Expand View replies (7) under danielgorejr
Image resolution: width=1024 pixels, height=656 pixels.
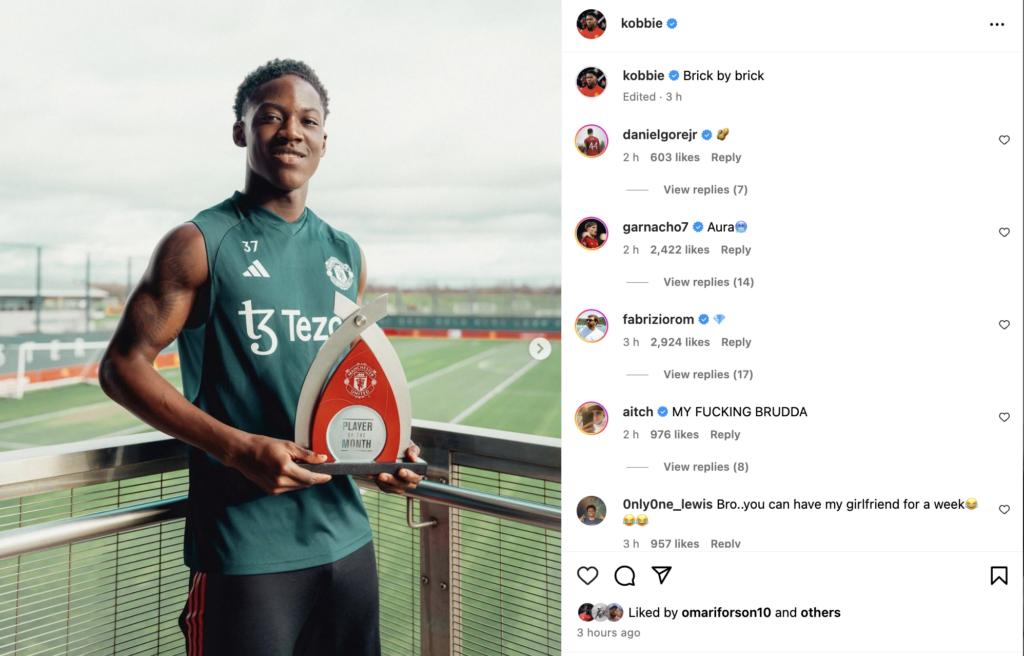click(705, 189)
